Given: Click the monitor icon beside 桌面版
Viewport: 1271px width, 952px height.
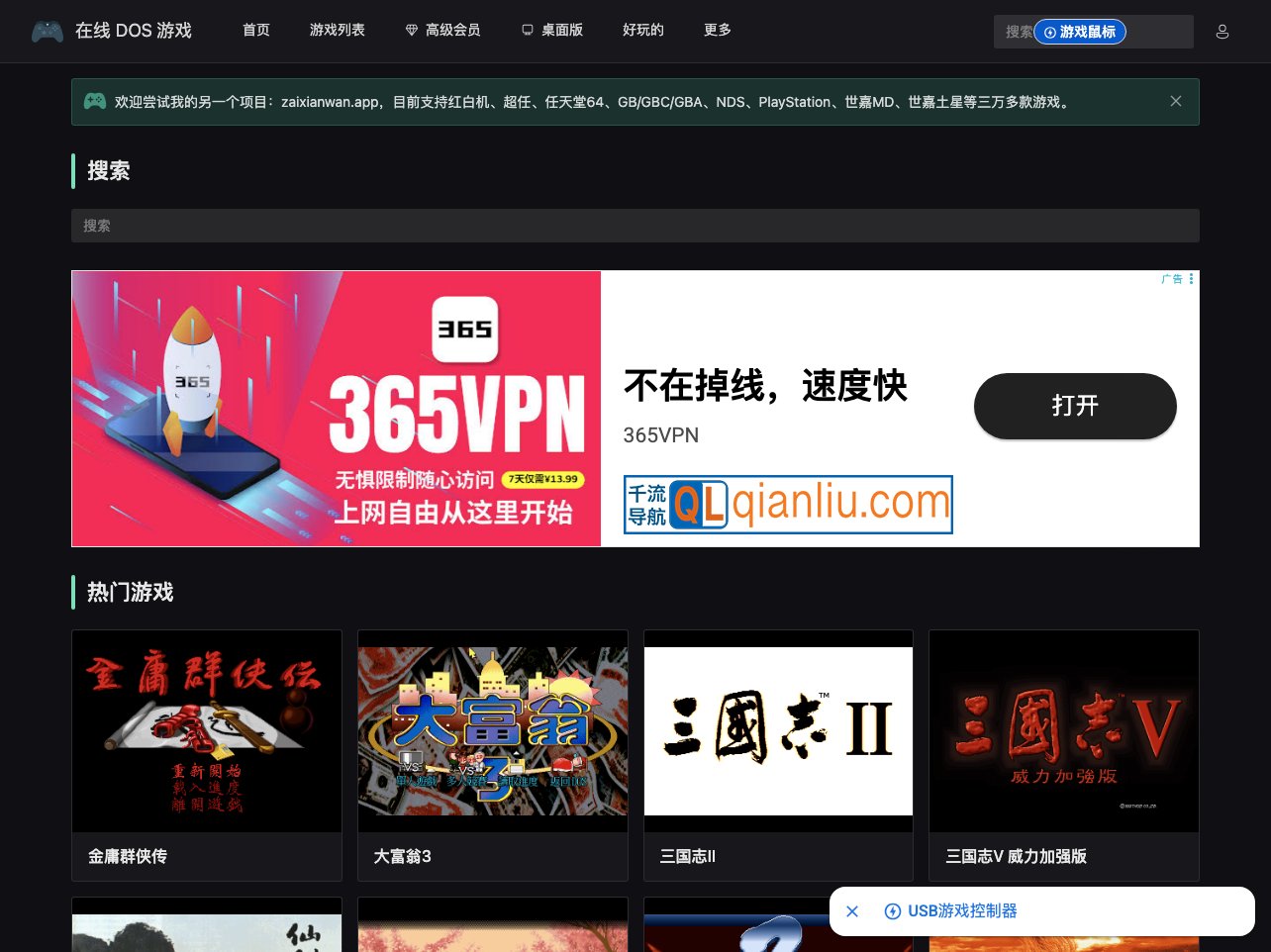Looking at the screenshot, I should 526,31.
